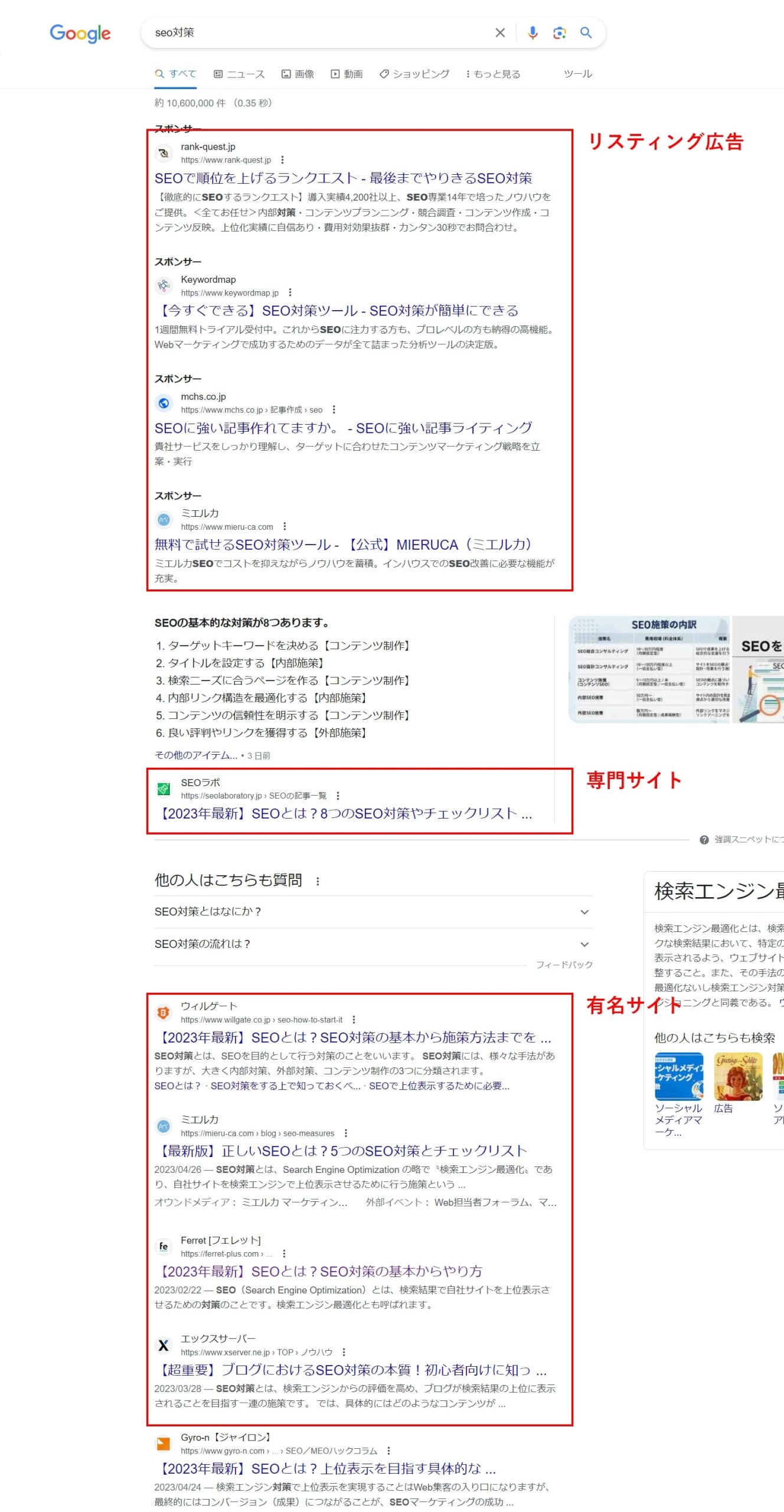
Task: Click the ウィルゲート favicon
Action: (x=164, y=1013)
